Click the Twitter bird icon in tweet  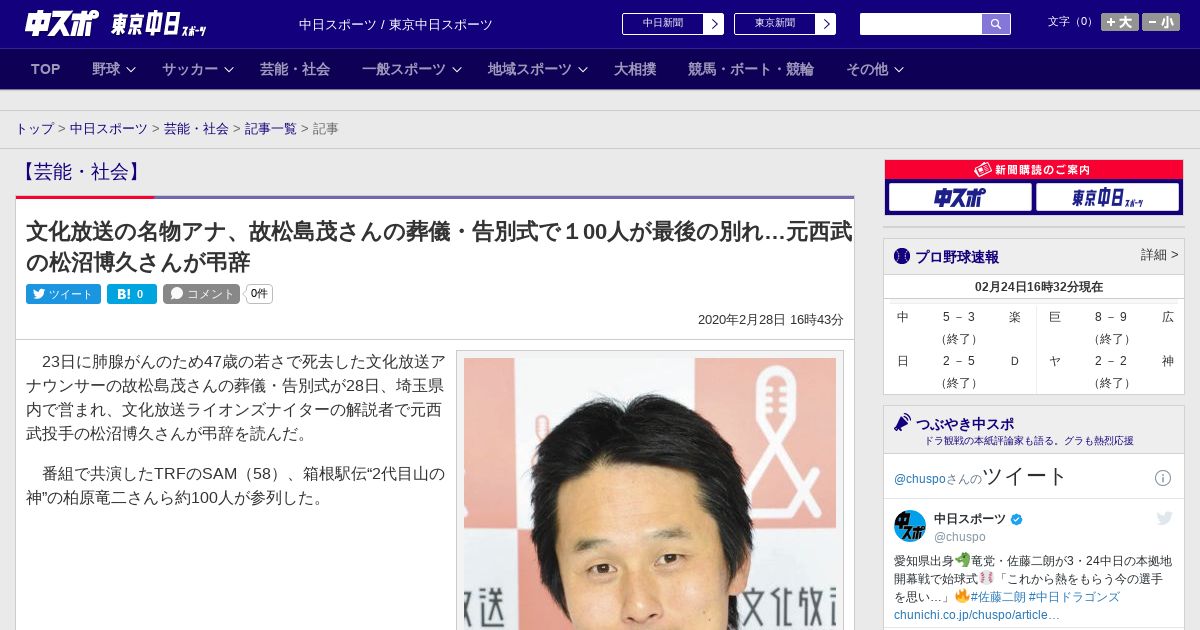pos(1164,518)
